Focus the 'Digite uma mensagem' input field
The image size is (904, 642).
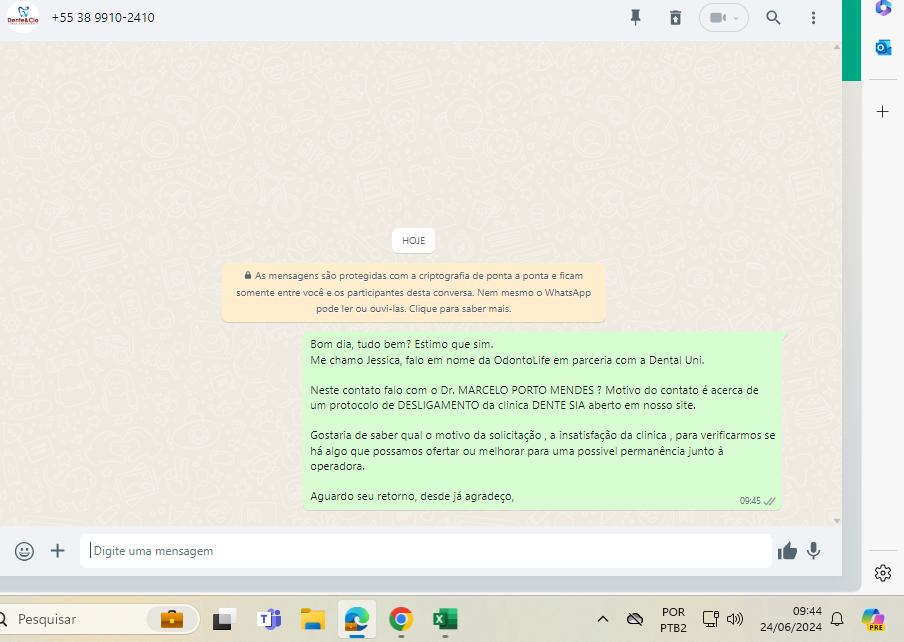[425, 551]
